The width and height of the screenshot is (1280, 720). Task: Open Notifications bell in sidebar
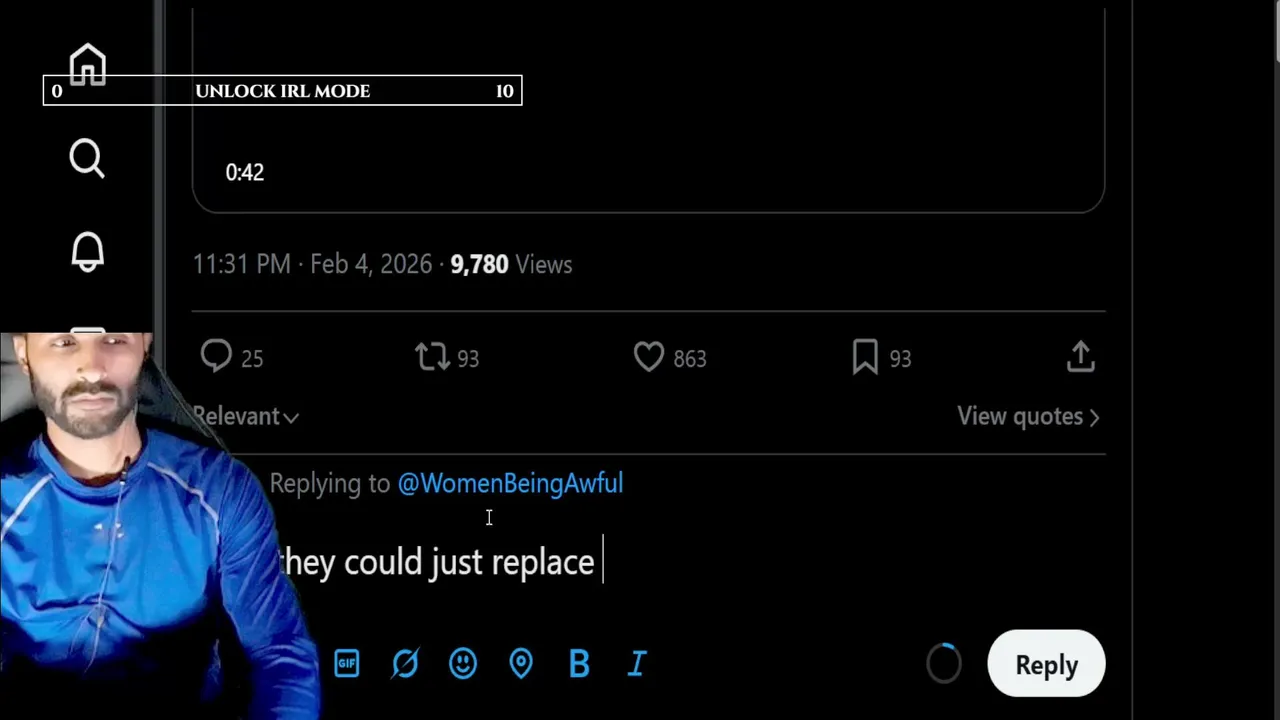tap(87, 251)
